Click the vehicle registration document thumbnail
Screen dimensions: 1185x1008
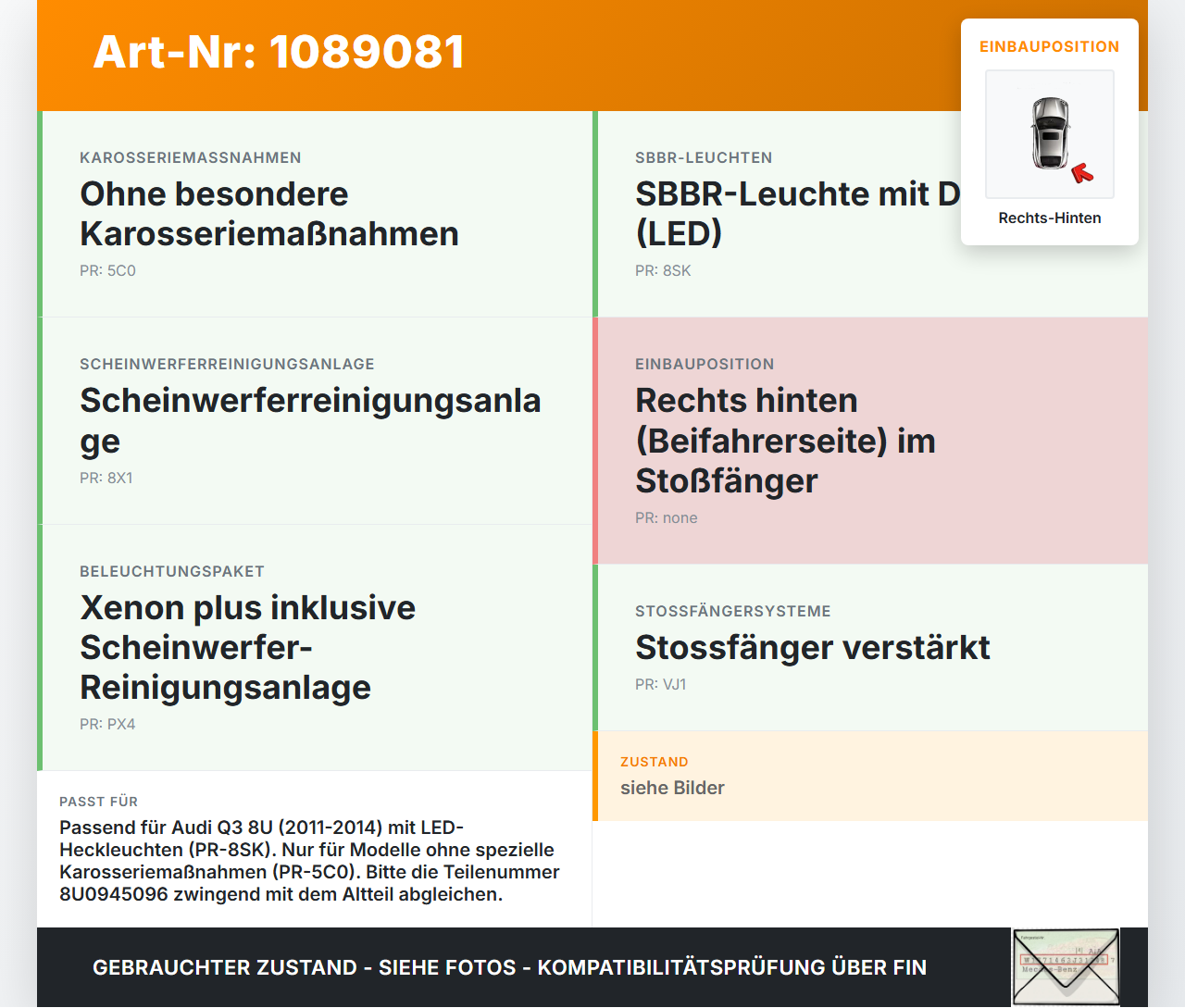coord(1066,967)
